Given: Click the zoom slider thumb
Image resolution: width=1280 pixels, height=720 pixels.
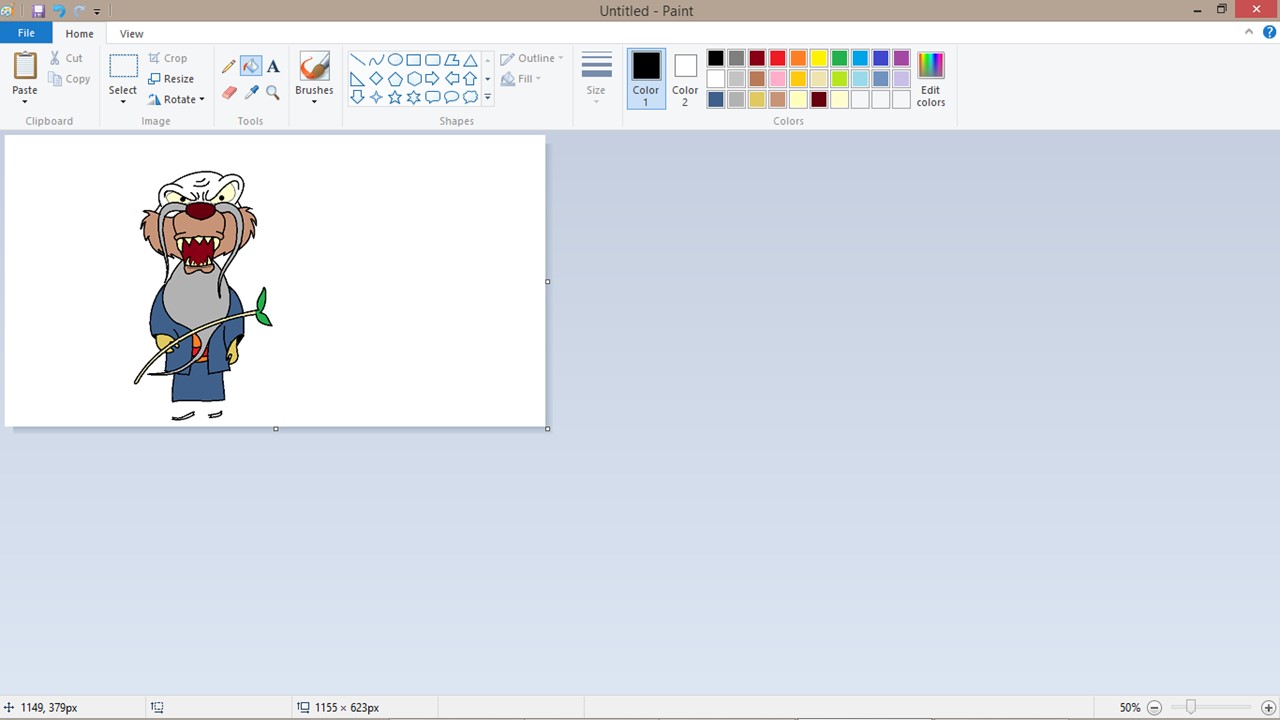Looking at the screenshot, I should pos(1190,707).
